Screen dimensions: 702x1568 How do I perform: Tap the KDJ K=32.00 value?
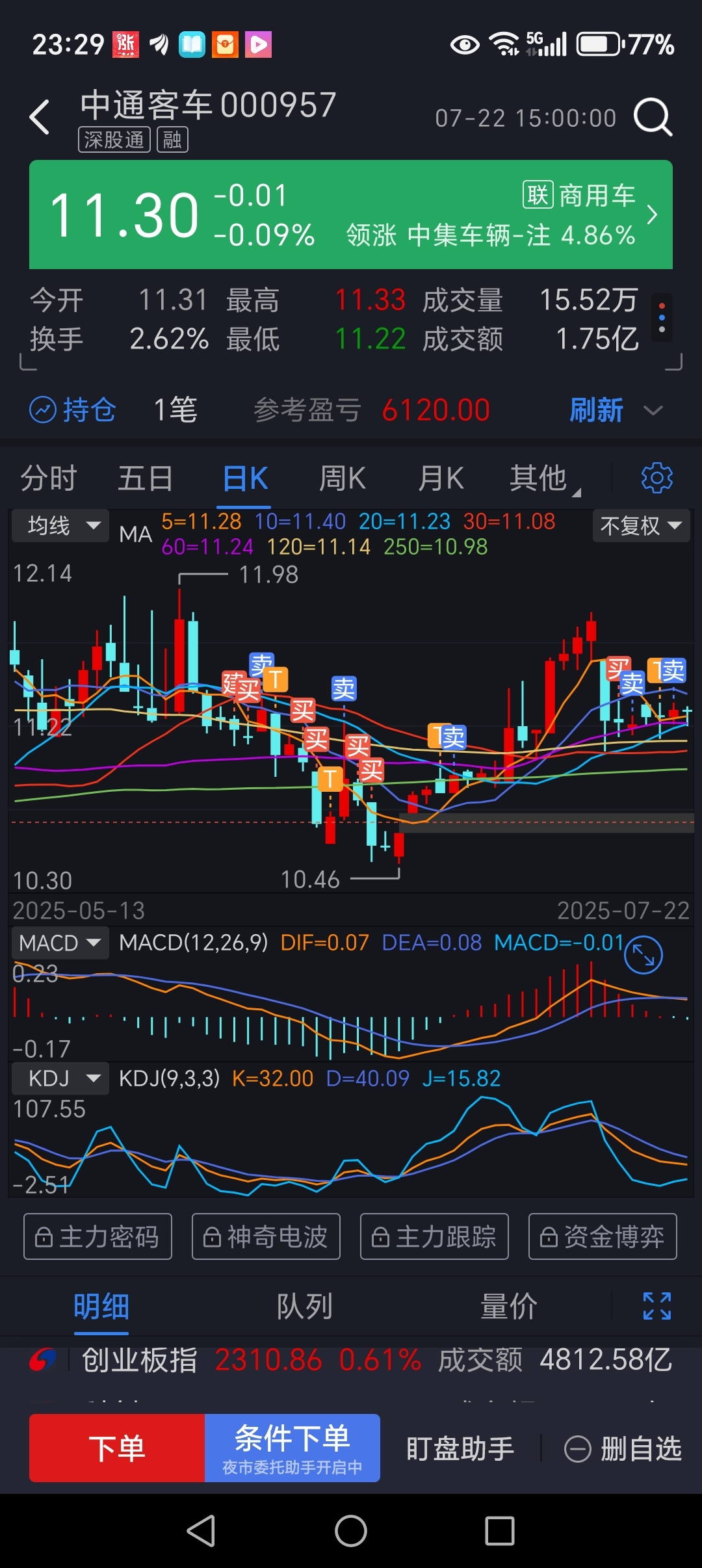(272, 1078)
